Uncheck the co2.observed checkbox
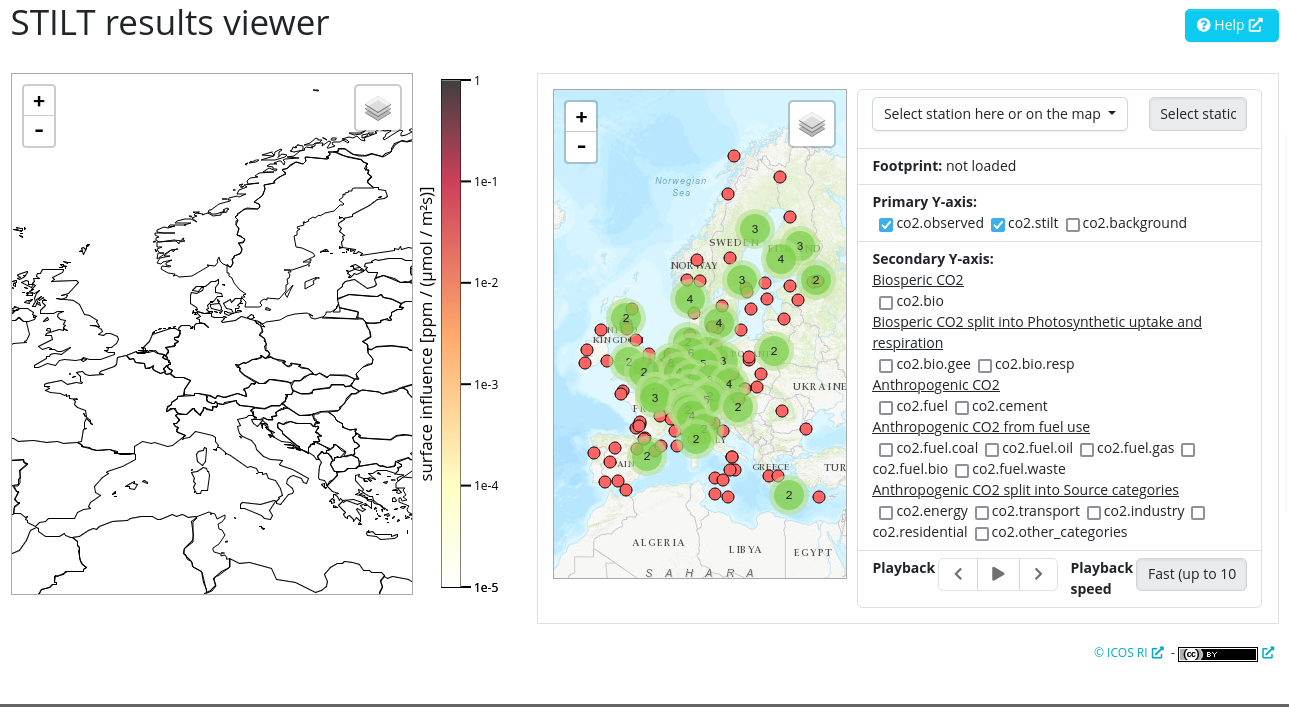1289x707 pixels. (886, 224)
